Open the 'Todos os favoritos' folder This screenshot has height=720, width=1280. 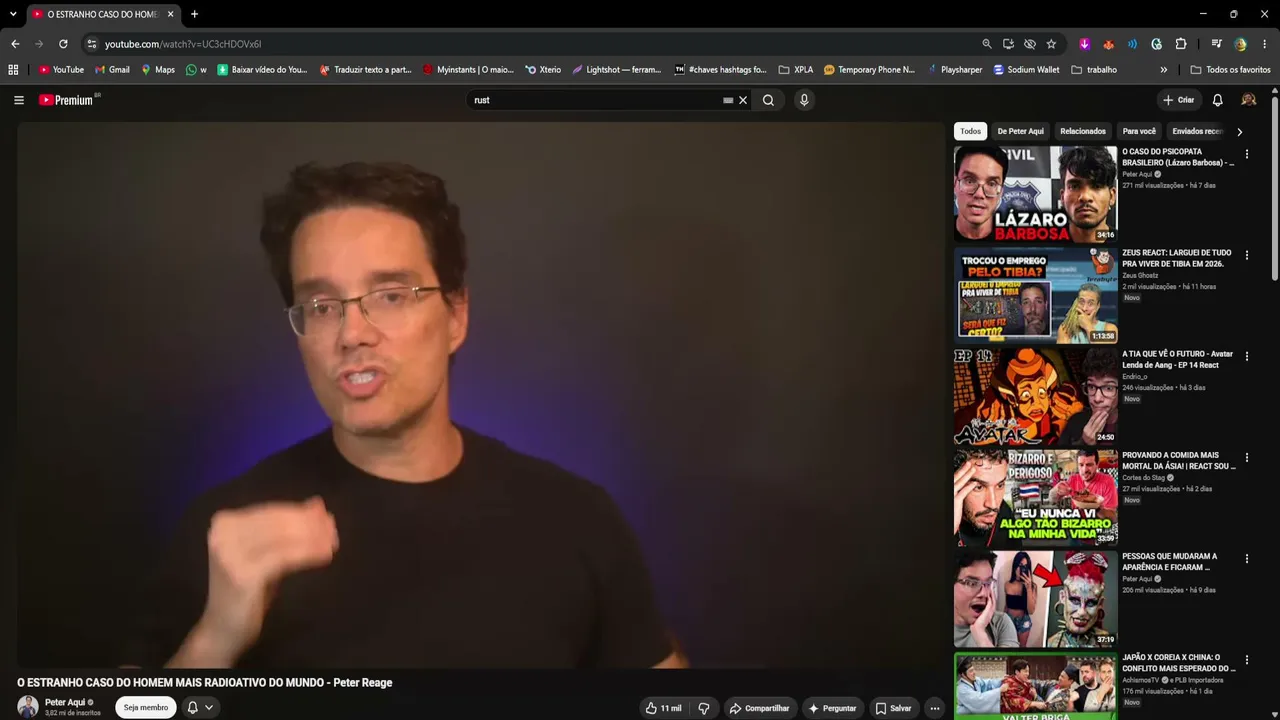click(x=1230, y=70)
